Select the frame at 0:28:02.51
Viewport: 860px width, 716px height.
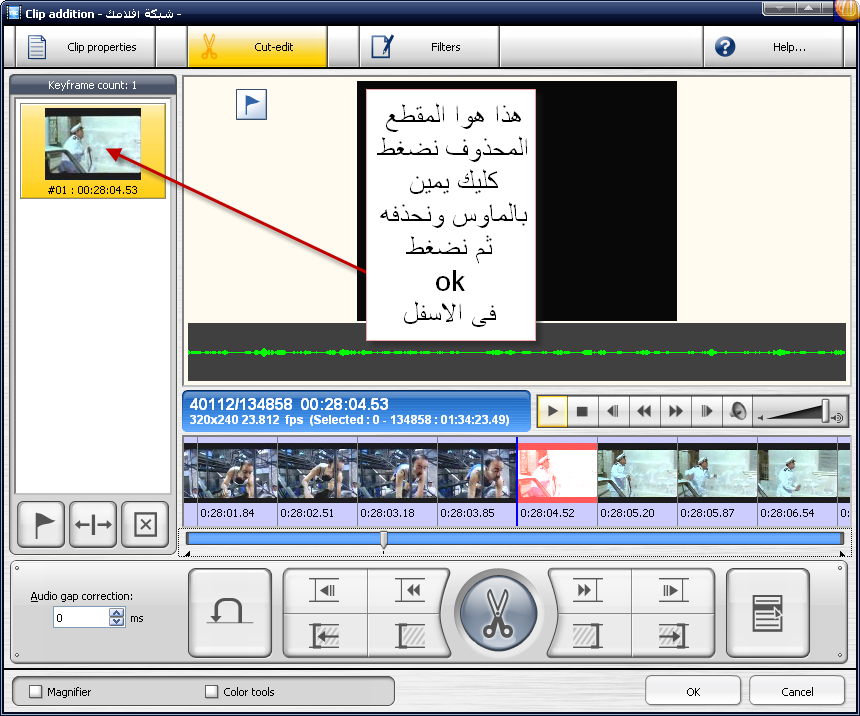point(318,482)
